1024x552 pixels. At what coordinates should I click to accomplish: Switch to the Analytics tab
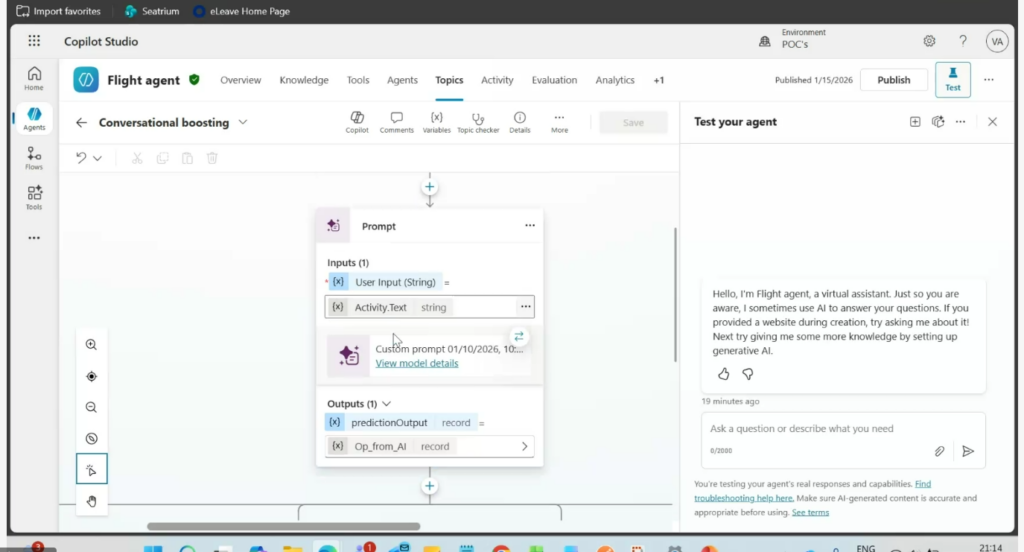click(614, 80)
